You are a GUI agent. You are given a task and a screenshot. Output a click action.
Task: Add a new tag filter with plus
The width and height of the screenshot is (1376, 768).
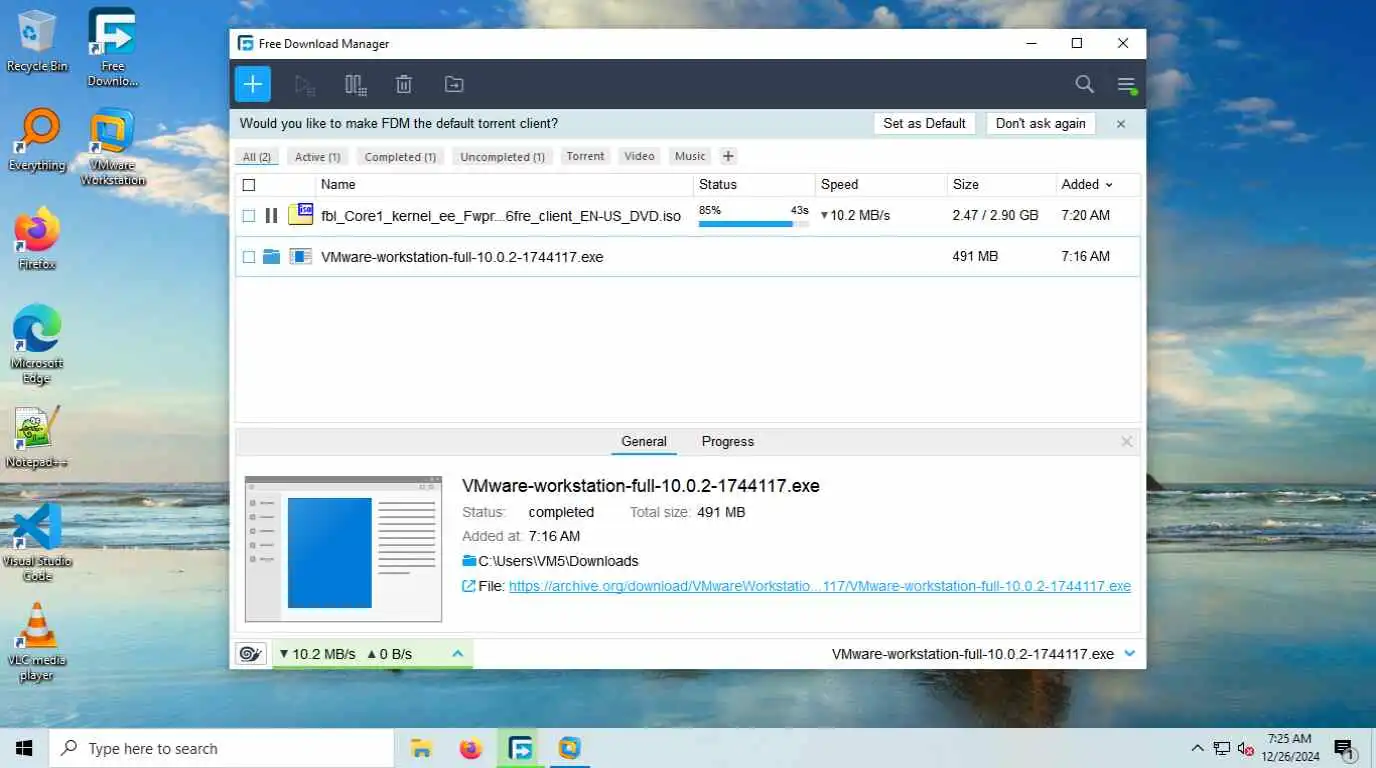pyautogui.click(x=728, y=156)
